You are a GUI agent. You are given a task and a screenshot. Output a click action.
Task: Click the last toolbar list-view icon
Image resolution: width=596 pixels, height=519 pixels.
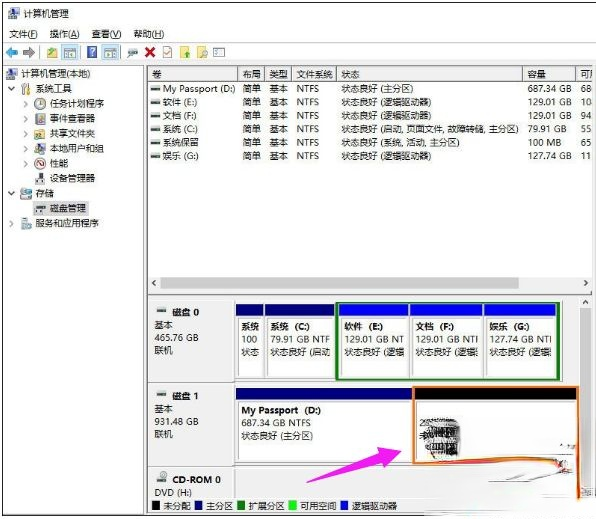coord(219,52)
